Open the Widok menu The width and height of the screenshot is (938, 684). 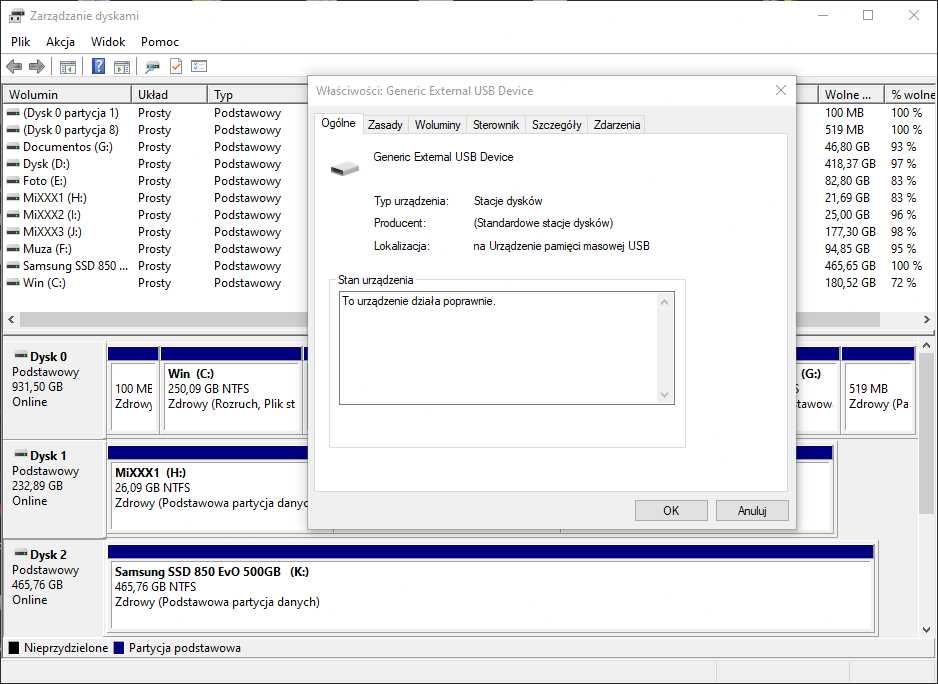pos(108,42)
